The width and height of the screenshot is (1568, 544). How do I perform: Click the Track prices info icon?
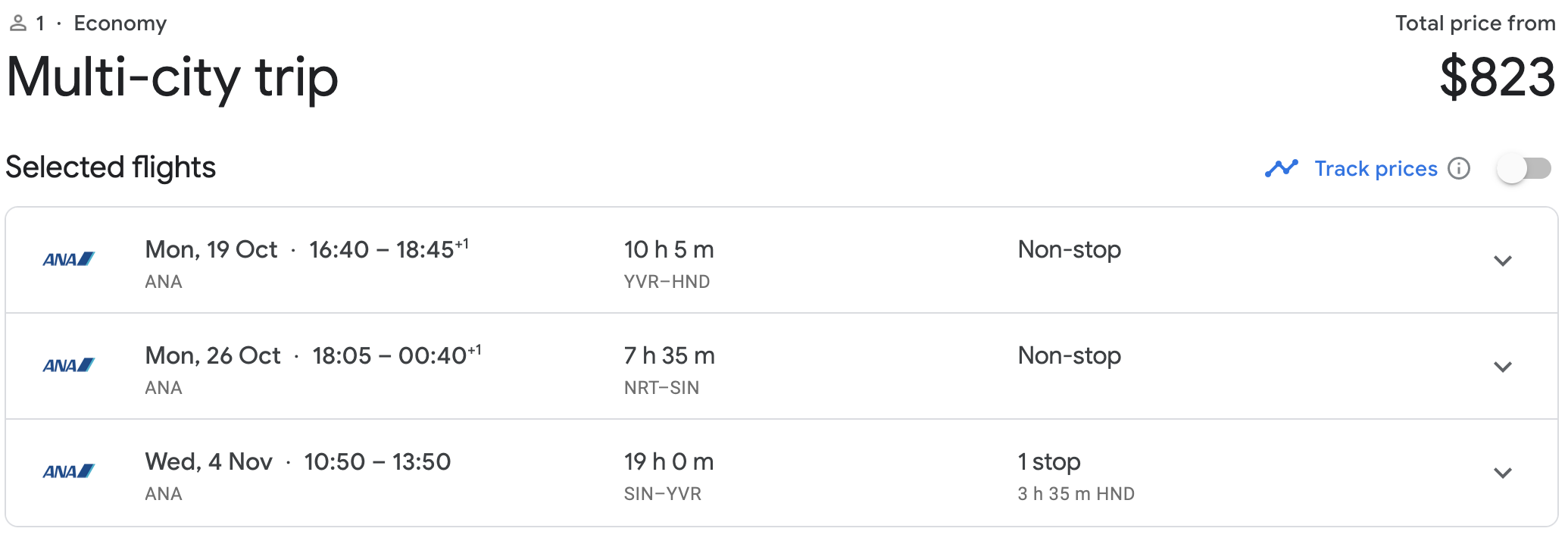pyautogui.click(x=1458, y=168)
